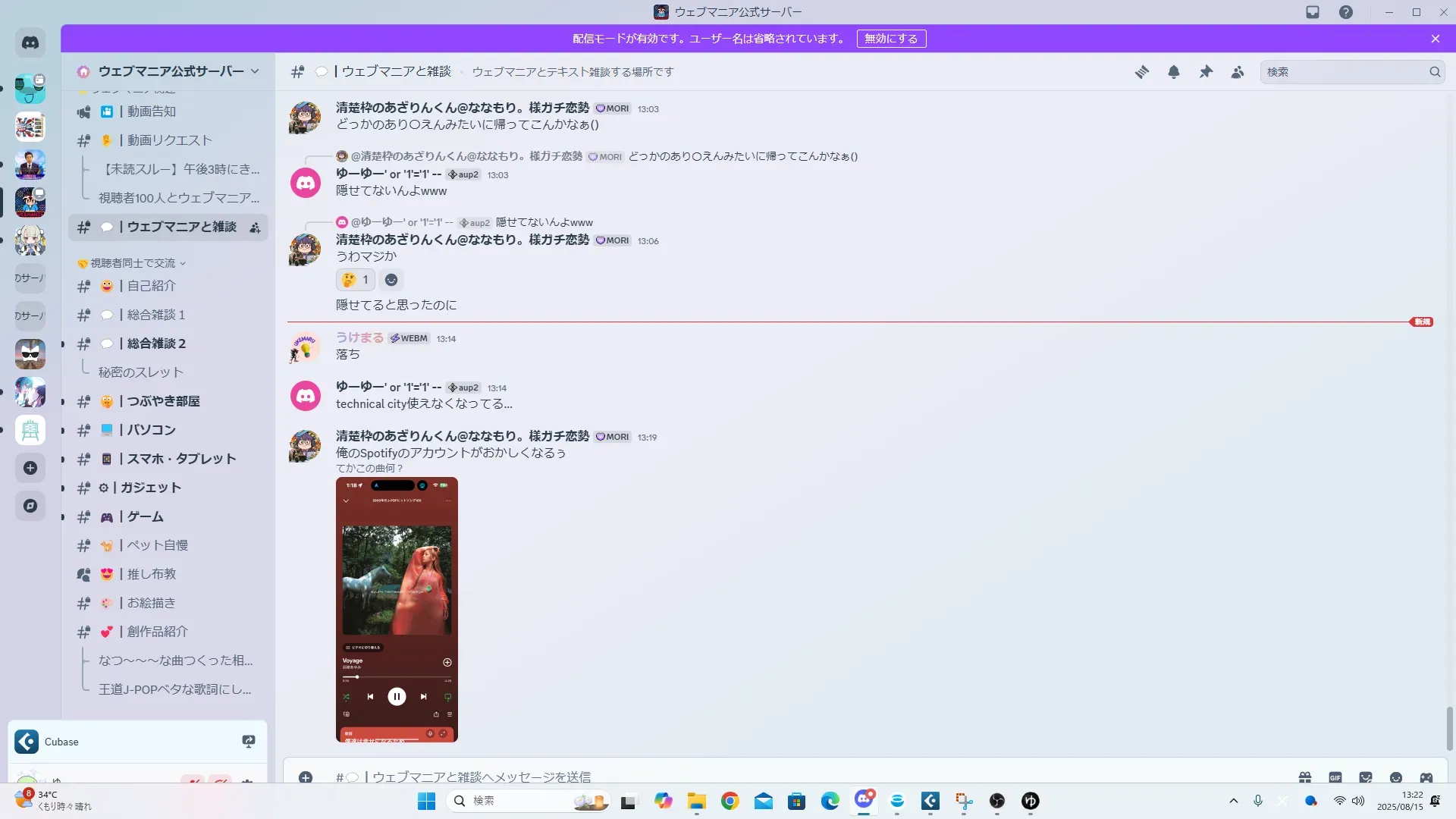Screen dimensions: 1456x819
Task: Click the 検索 search field
Action: tap(1344, 72)
